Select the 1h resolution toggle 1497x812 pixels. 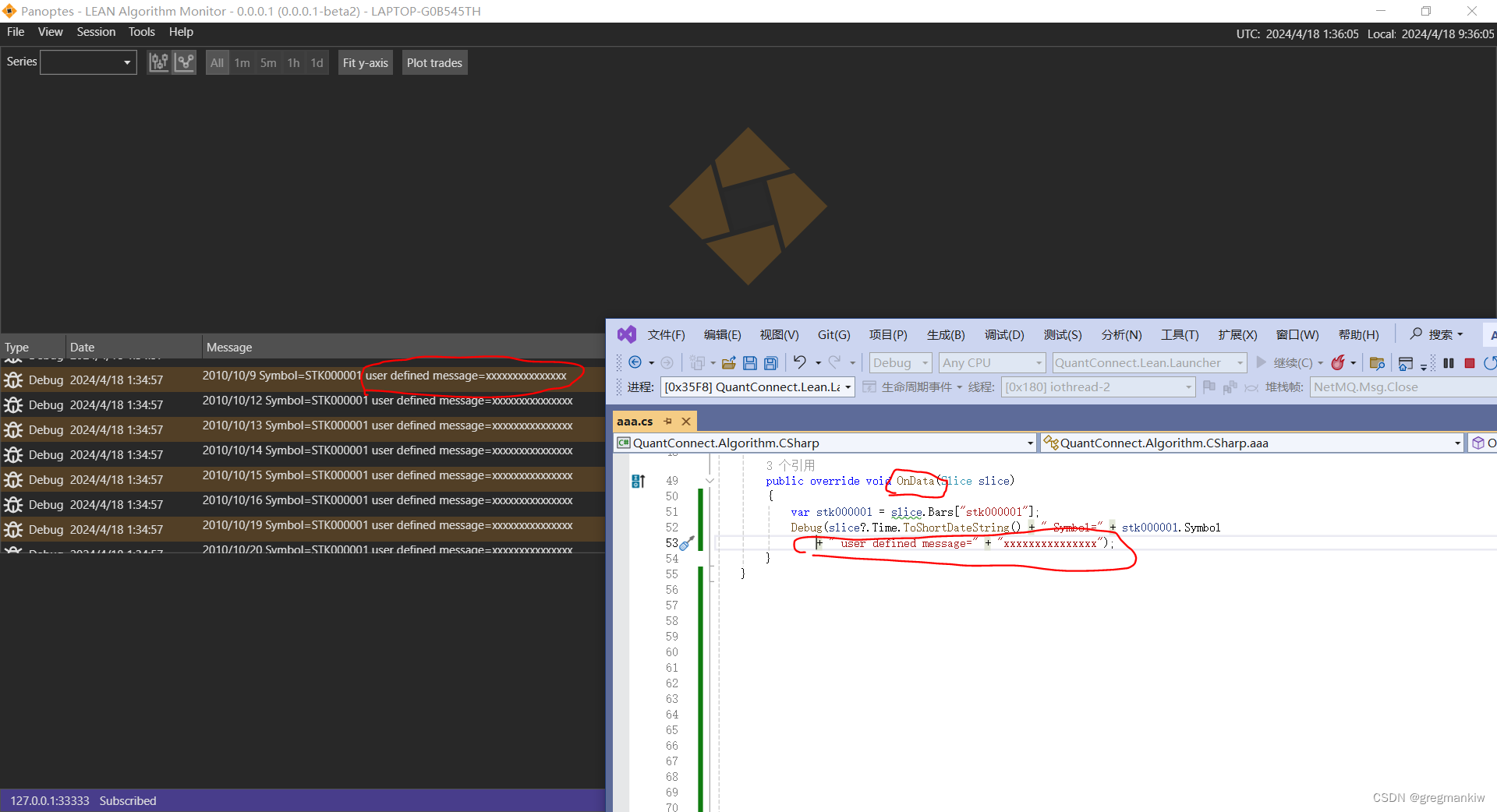pos(293,63)
